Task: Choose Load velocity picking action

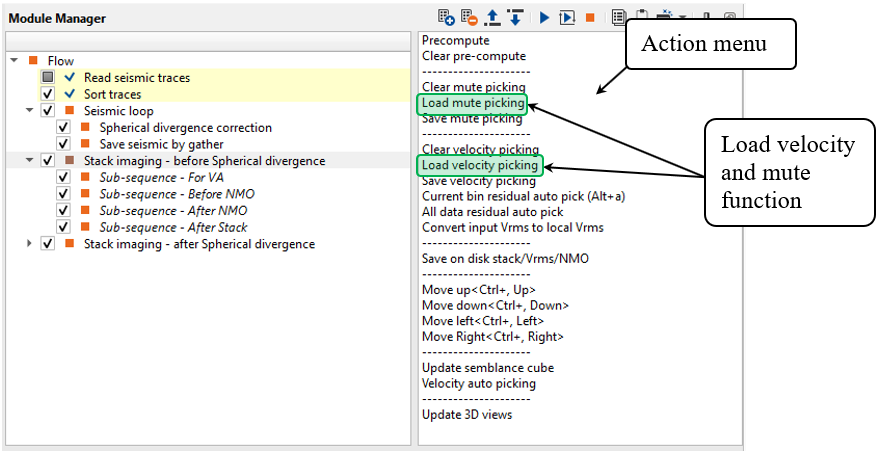Action: tap(479, 165)
